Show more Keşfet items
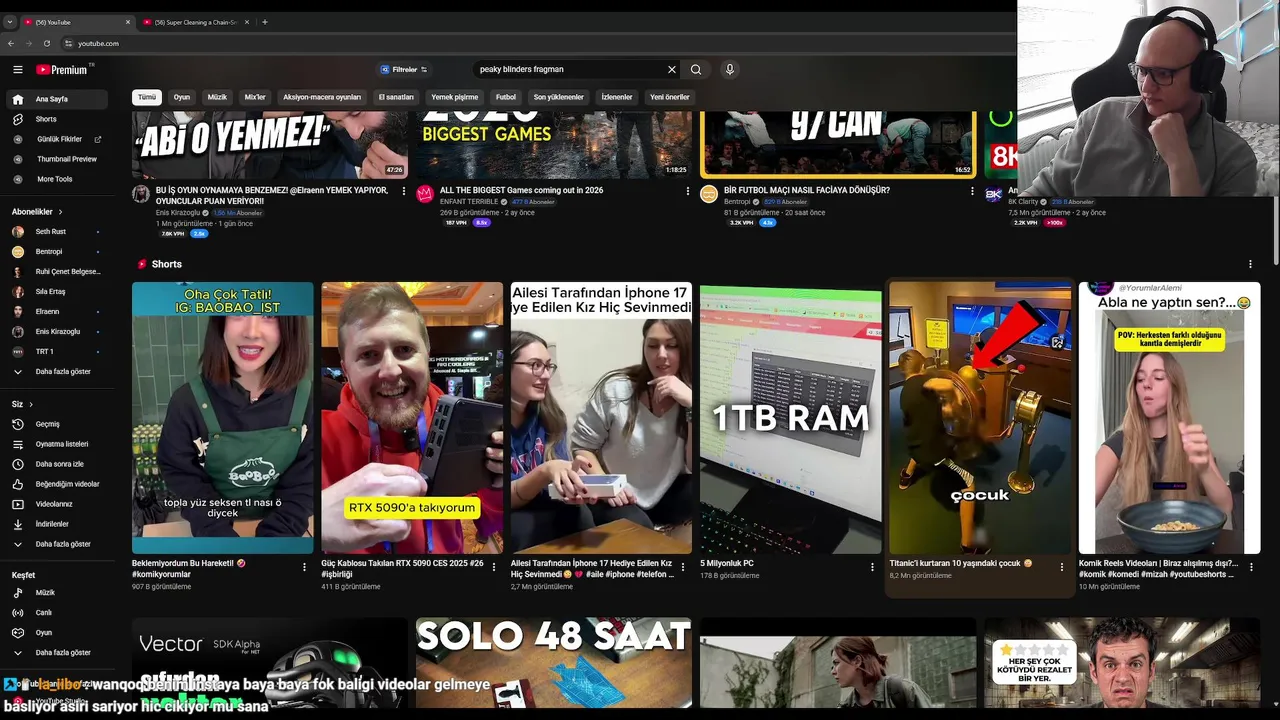The width and height of the screenshot is (1280, 720). (x=57, y=652)
